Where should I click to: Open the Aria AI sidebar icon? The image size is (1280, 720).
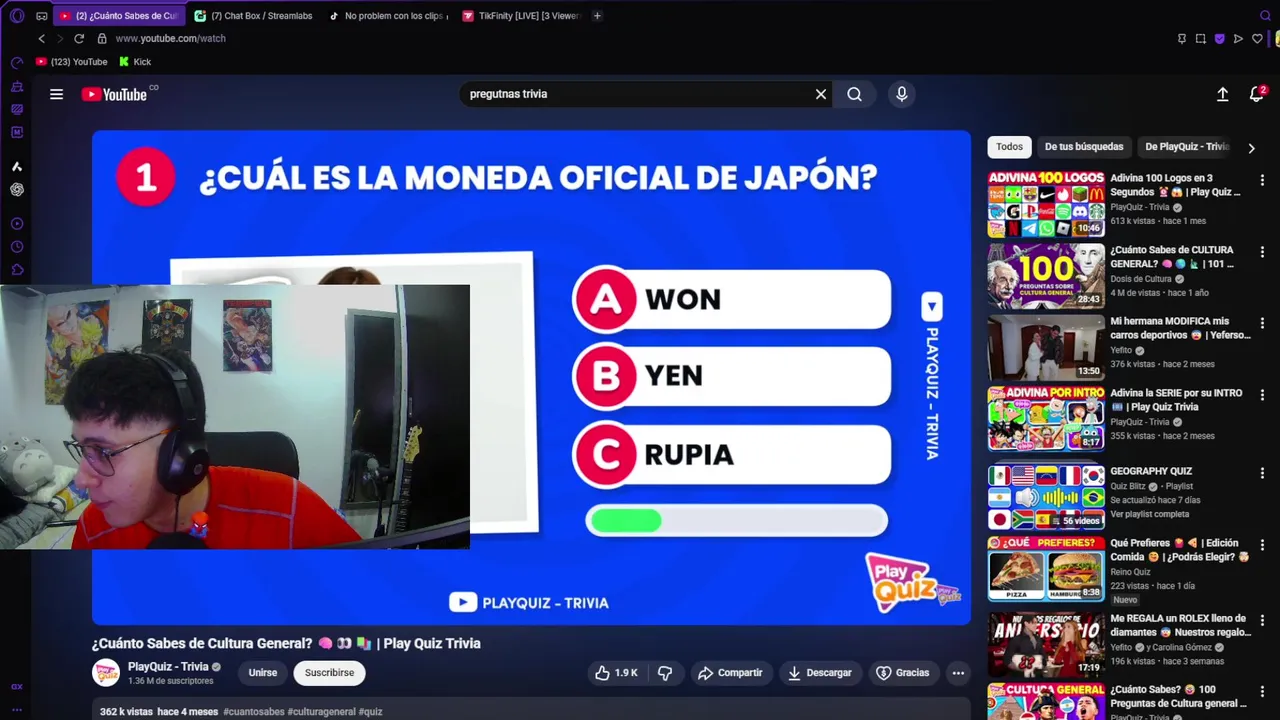point(17,166)
